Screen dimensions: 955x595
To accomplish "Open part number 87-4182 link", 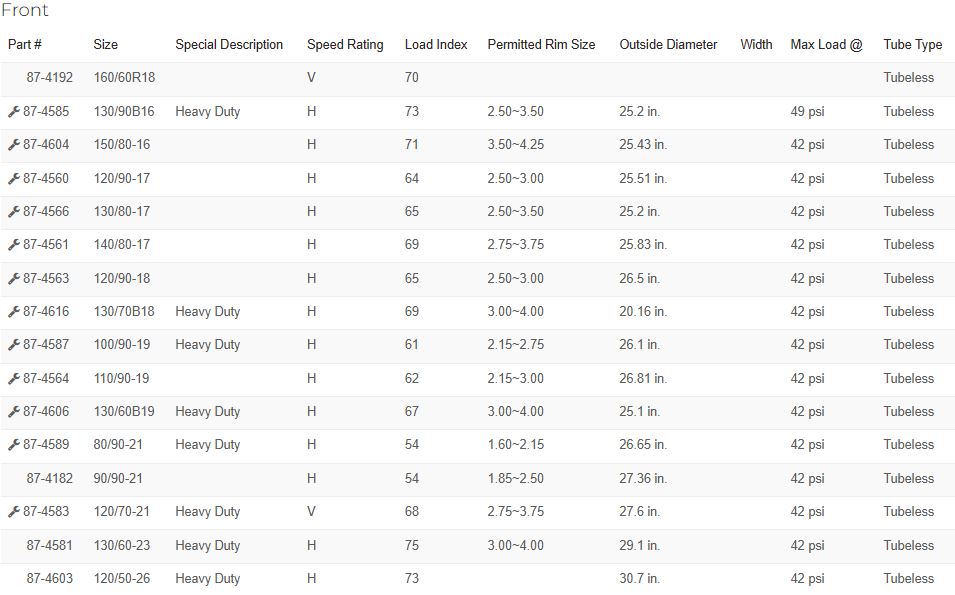I will point(49,478).
